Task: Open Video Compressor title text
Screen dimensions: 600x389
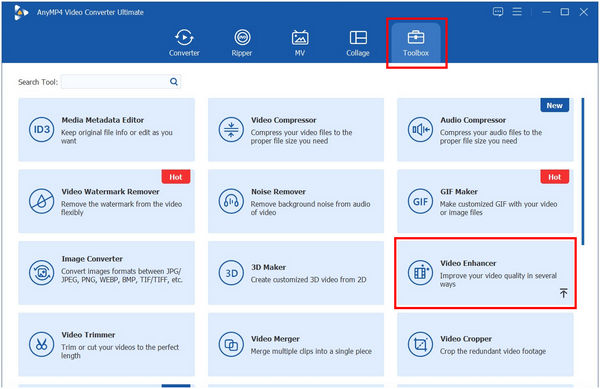Action: tap(284, 120)
